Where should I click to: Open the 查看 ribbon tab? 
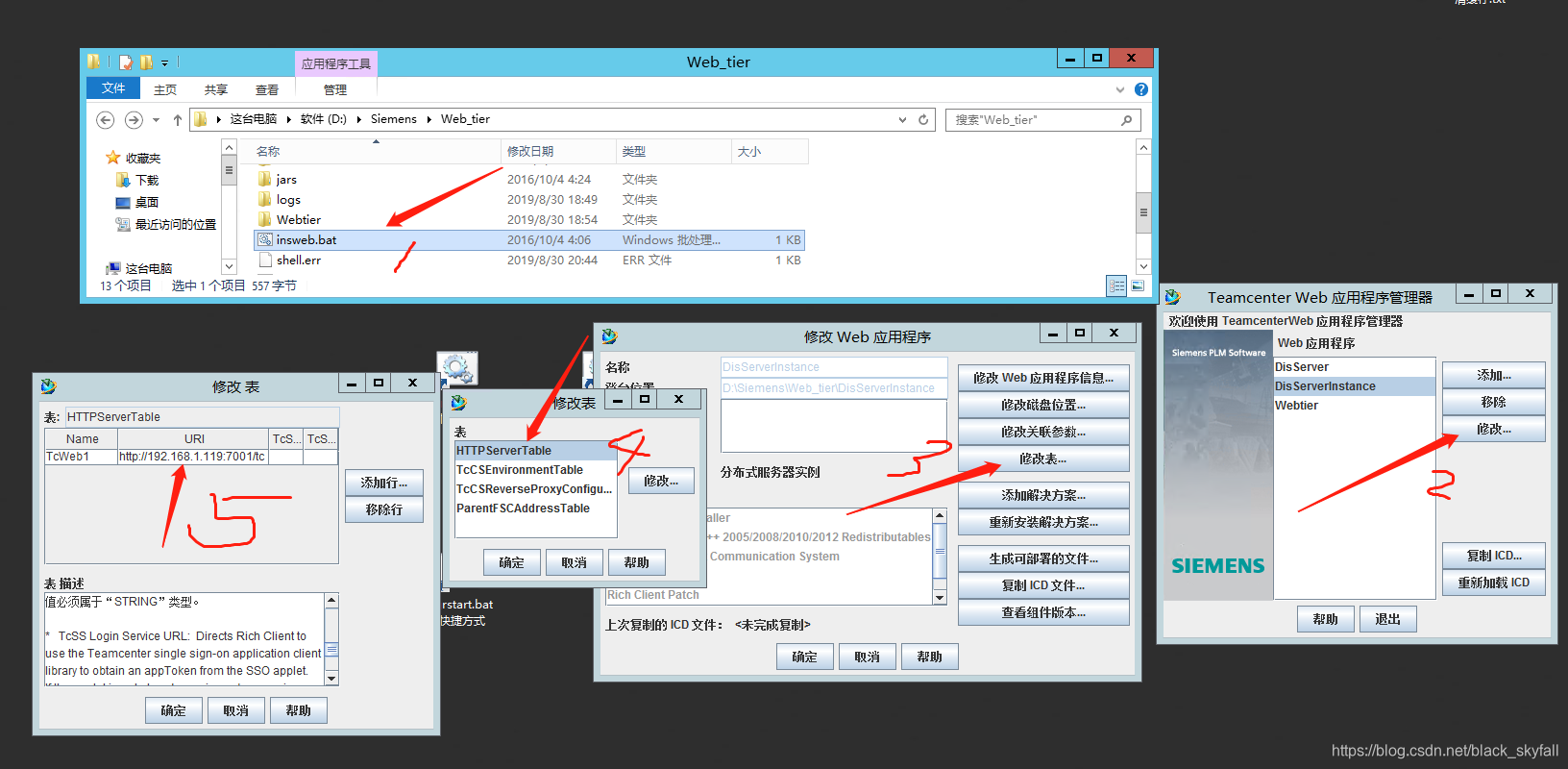tap(267, 89)
